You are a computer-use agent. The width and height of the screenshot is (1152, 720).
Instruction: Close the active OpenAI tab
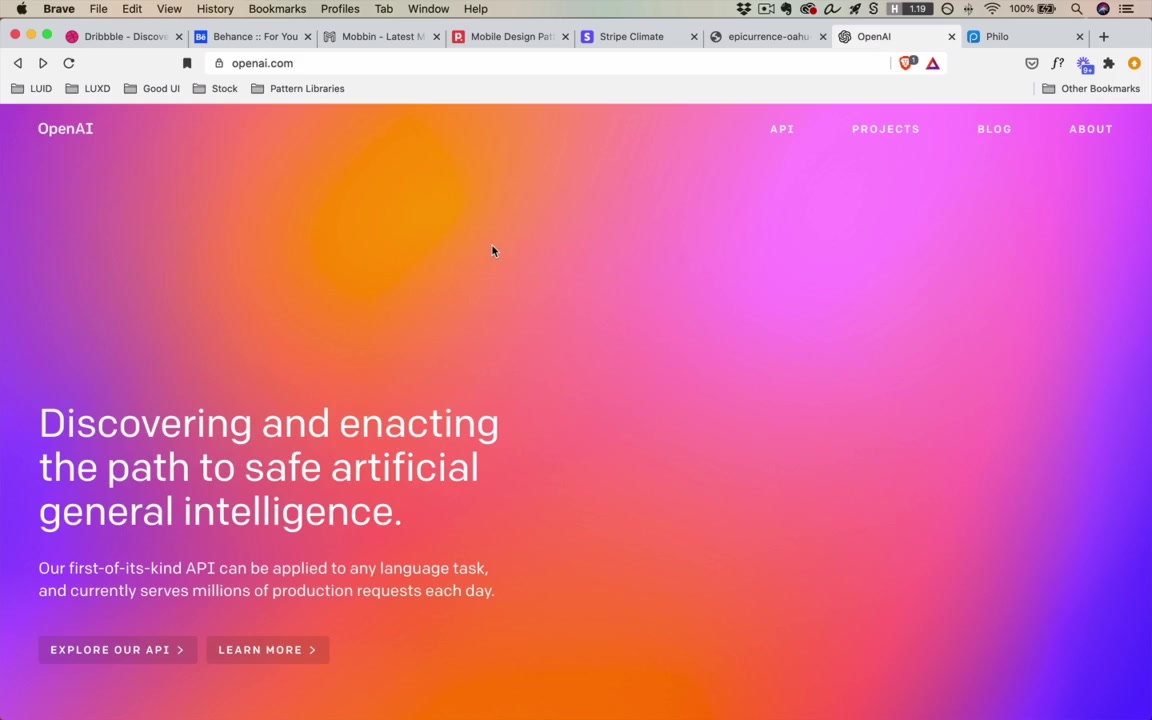(951, 37)
